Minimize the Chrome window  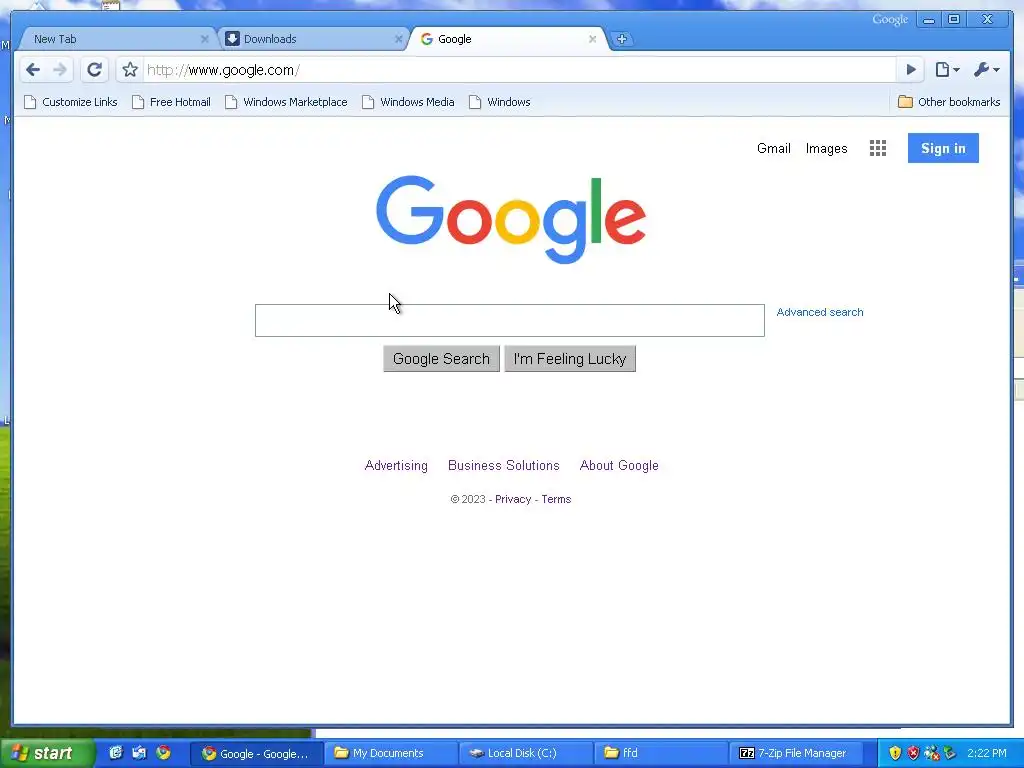tap(928, 20)
